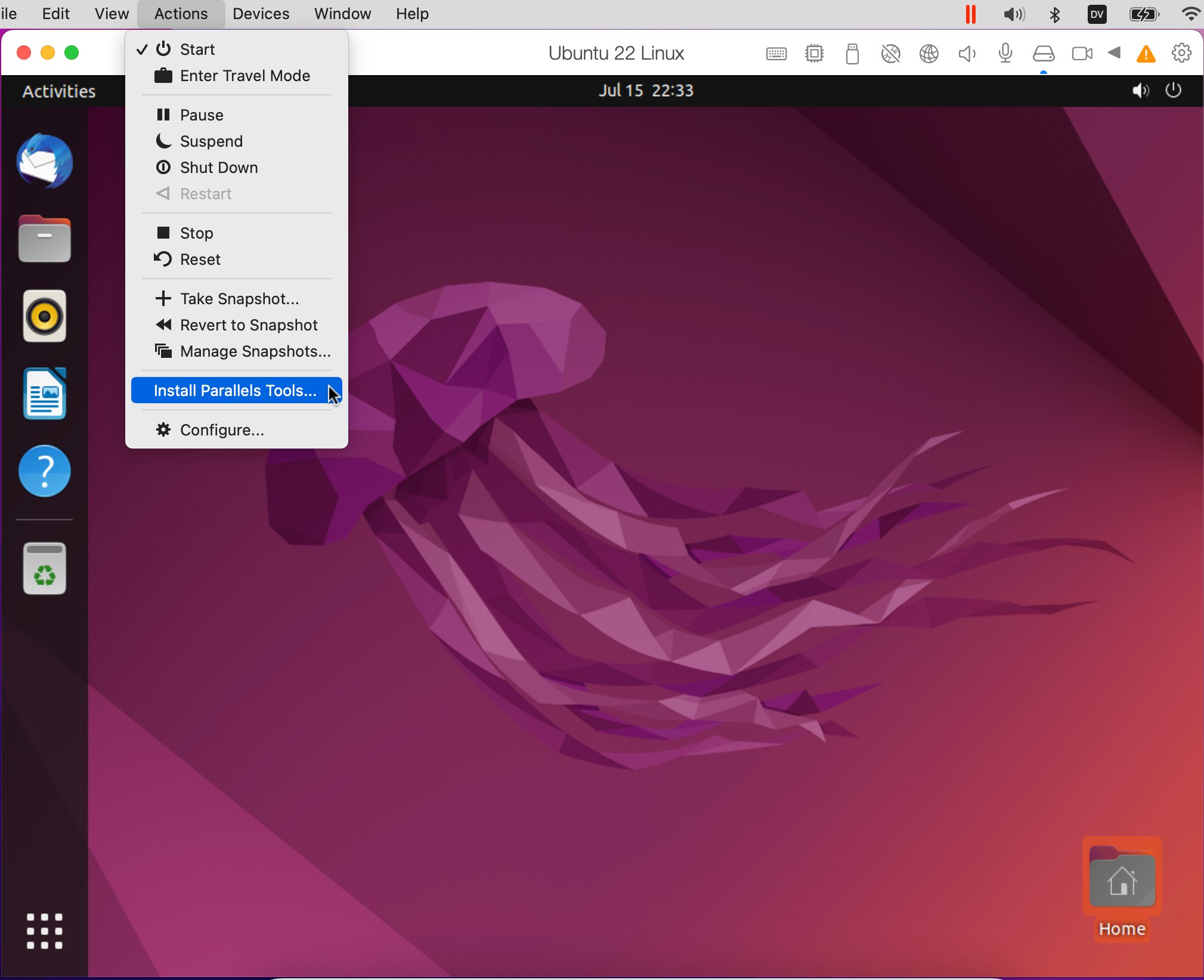Click the microphone icon in Parallels toolbar
Viewport: 1204px width, 980px height.
point(1005,54)
